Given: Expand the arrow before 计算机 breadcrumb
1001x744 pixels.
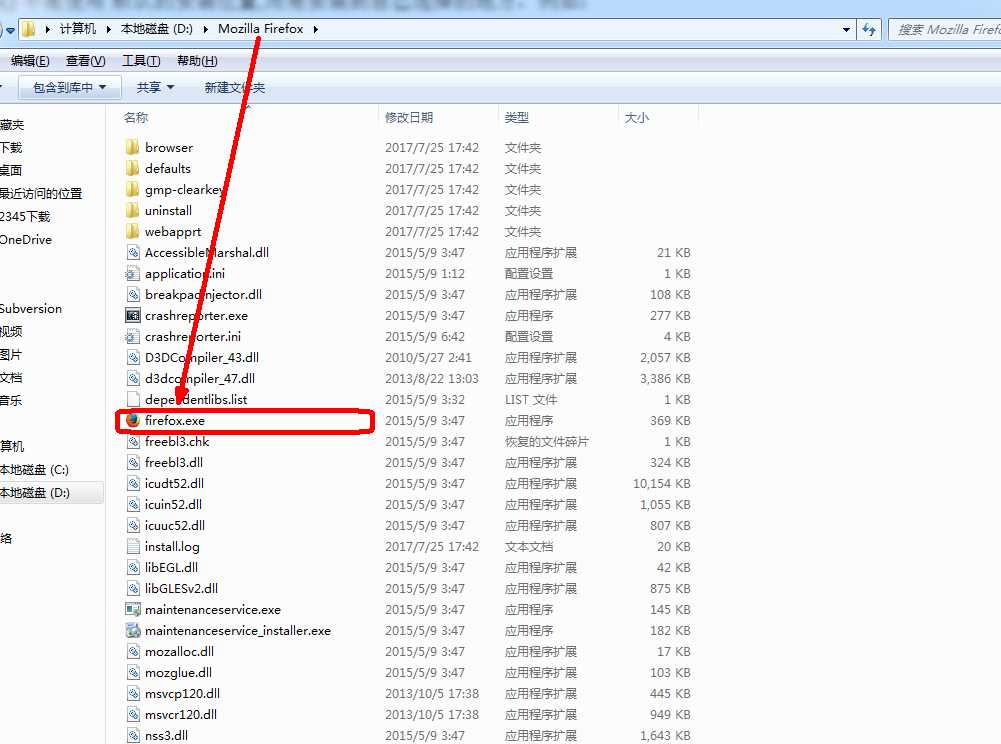Looking at the screenshot, I should (x=47, y=29).
